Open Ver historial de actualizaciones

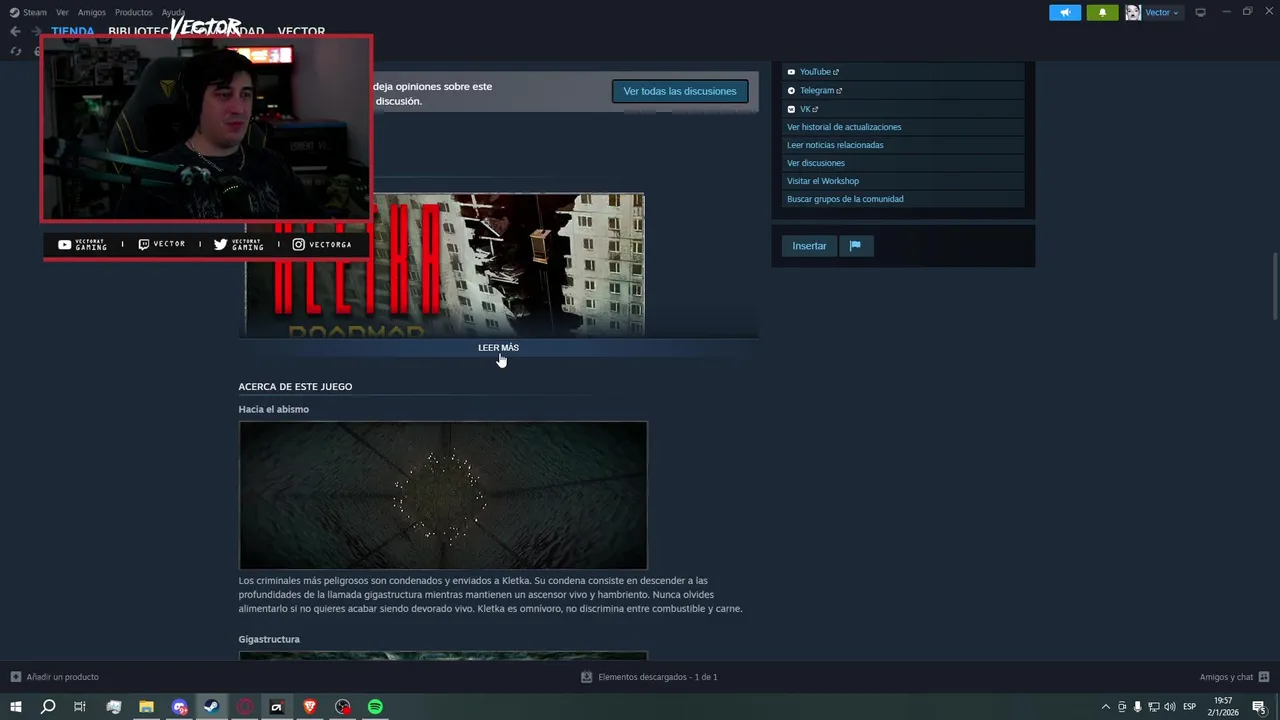[844, 127]
